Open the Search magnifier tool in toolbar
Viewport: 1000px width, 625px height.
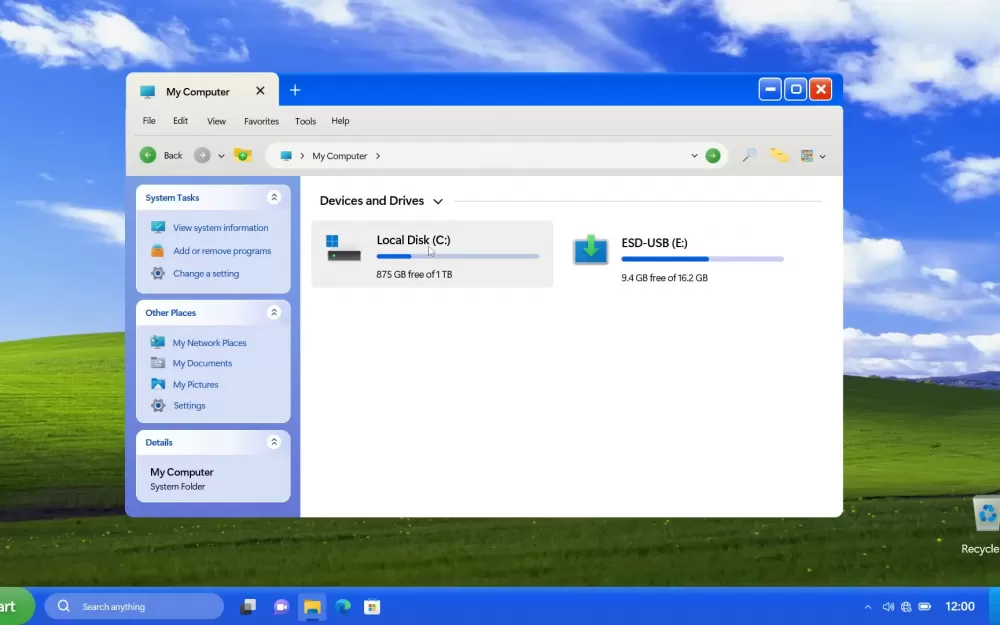(x=748, y=156)
